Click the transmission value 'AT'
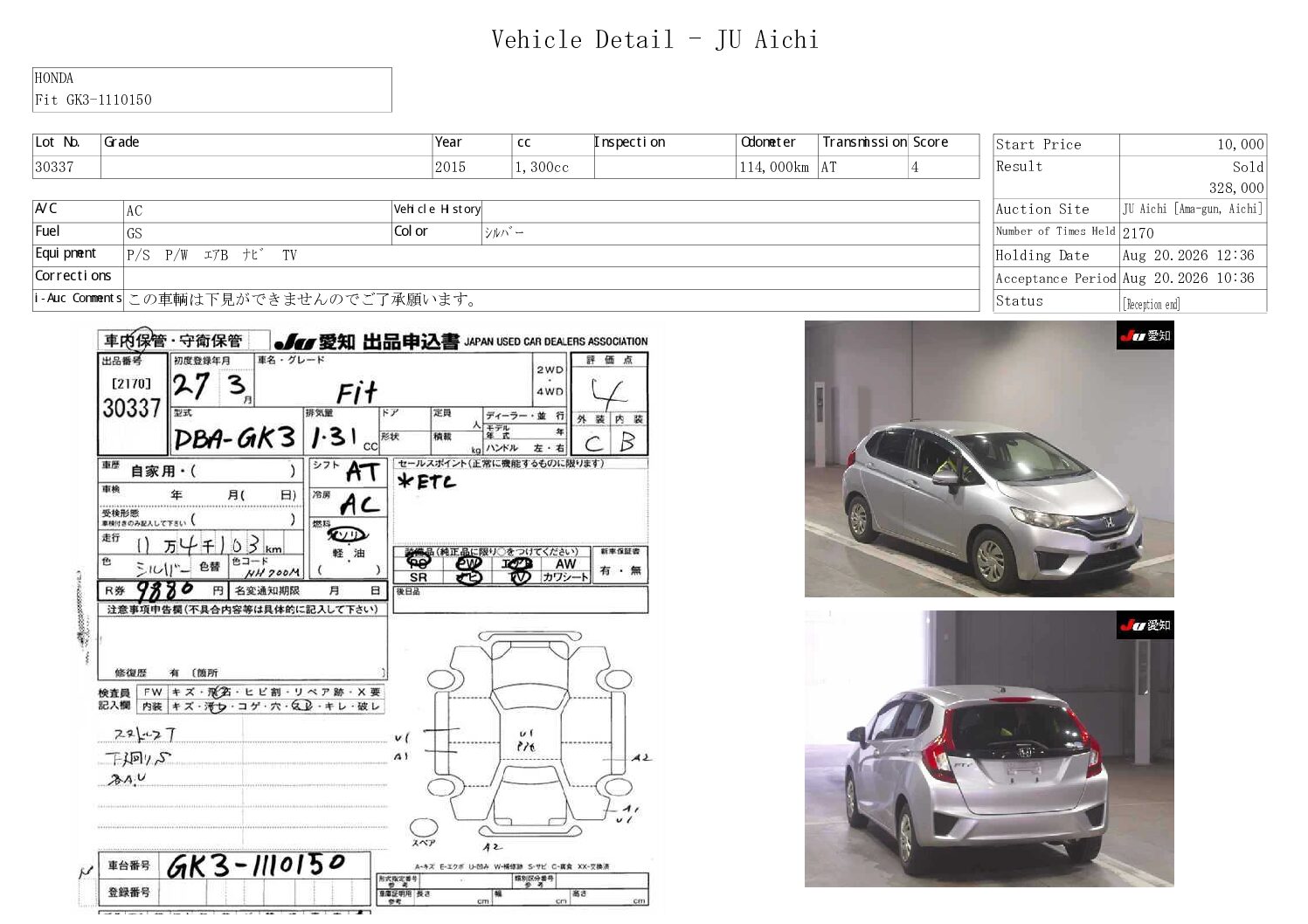1308x924 pixels. point(829,167)
